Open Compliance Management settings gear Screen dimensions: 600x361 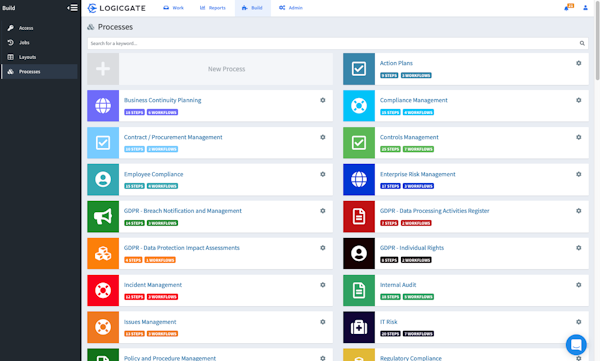pyautogui.click(x=579, y=100)
